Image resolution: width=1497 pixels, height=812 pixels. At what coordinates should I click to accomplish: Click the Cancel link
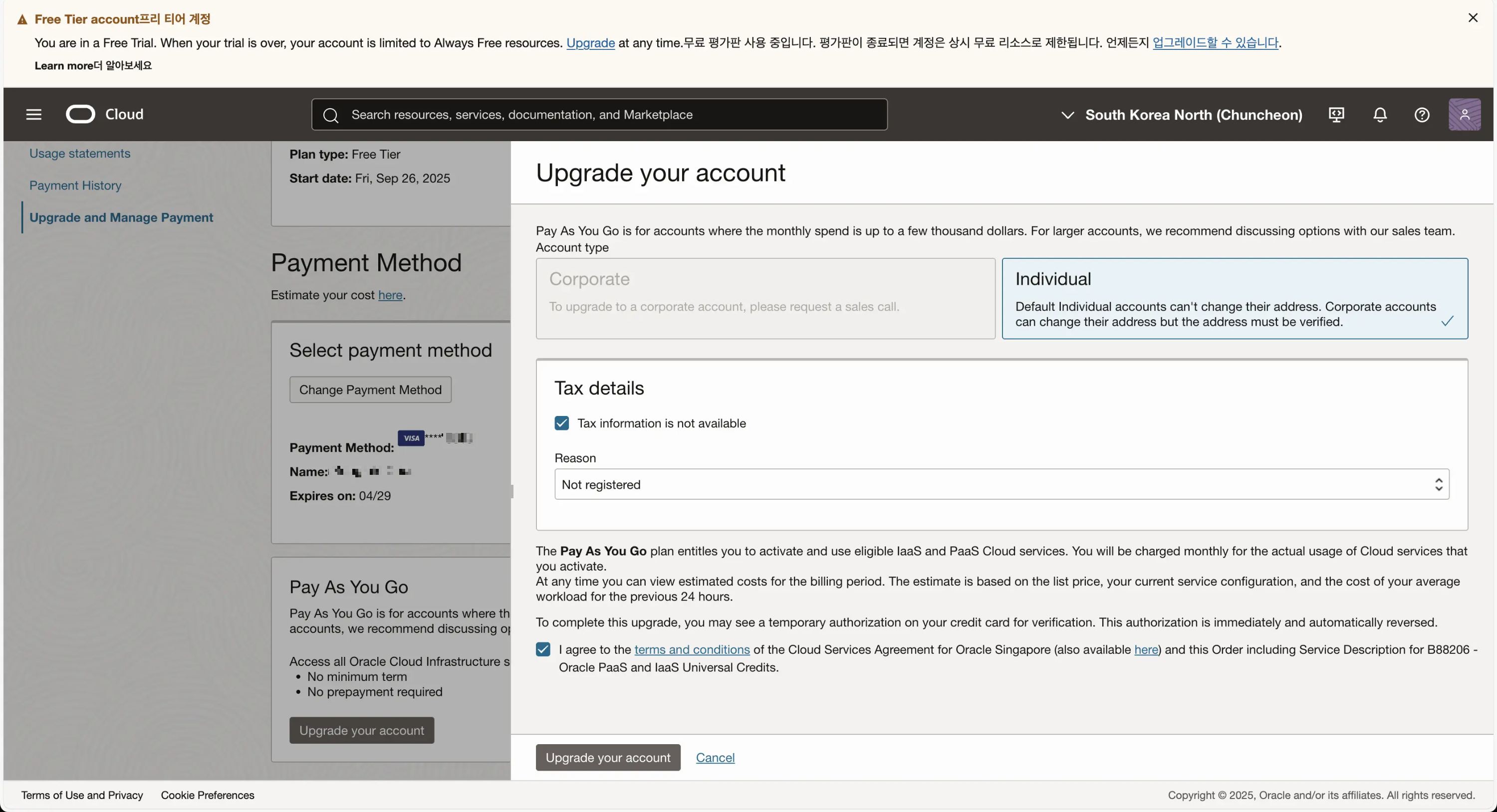click(715, 758)
